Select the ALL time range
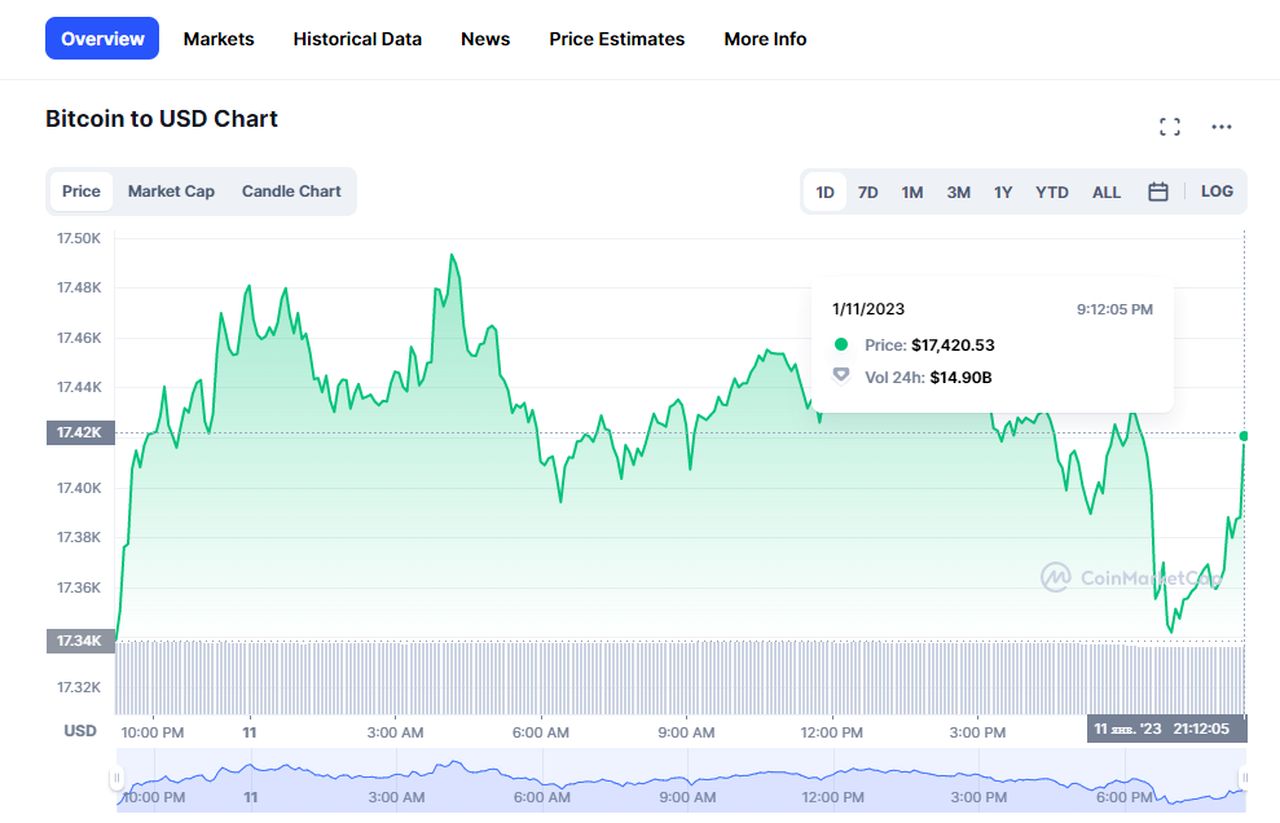This screenshot has width=1280, height=823. [1106, 192]
